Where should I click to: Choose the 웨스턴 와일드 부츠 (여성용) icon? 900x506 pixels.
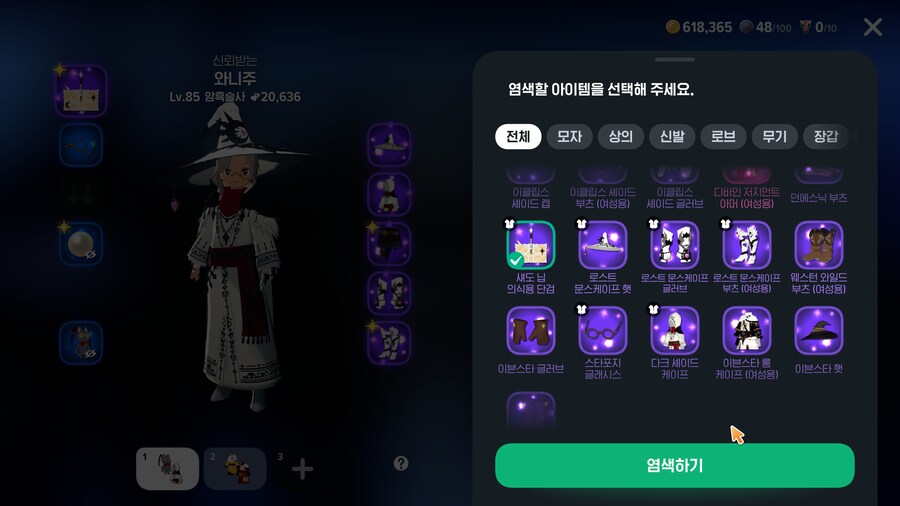(x=818, y=245)
